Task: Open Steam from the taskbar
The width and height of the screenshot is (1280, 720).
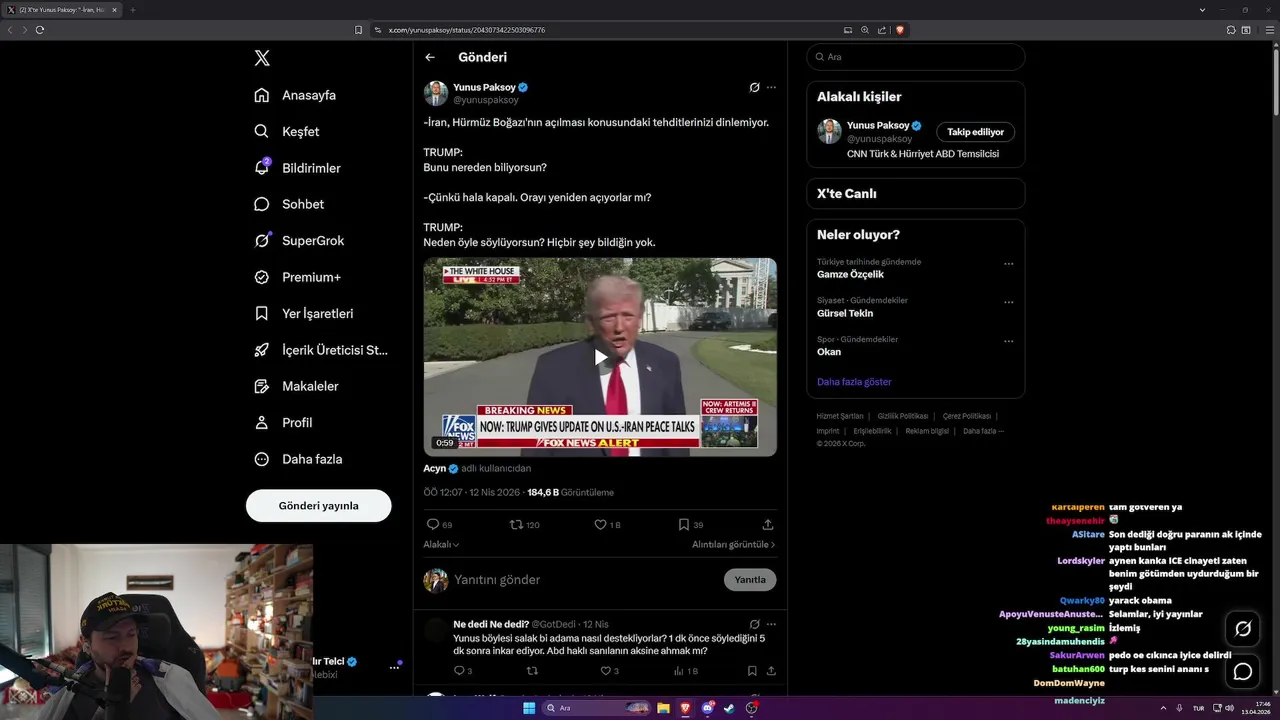Action: pyautogui.click(x=729, y=708)
